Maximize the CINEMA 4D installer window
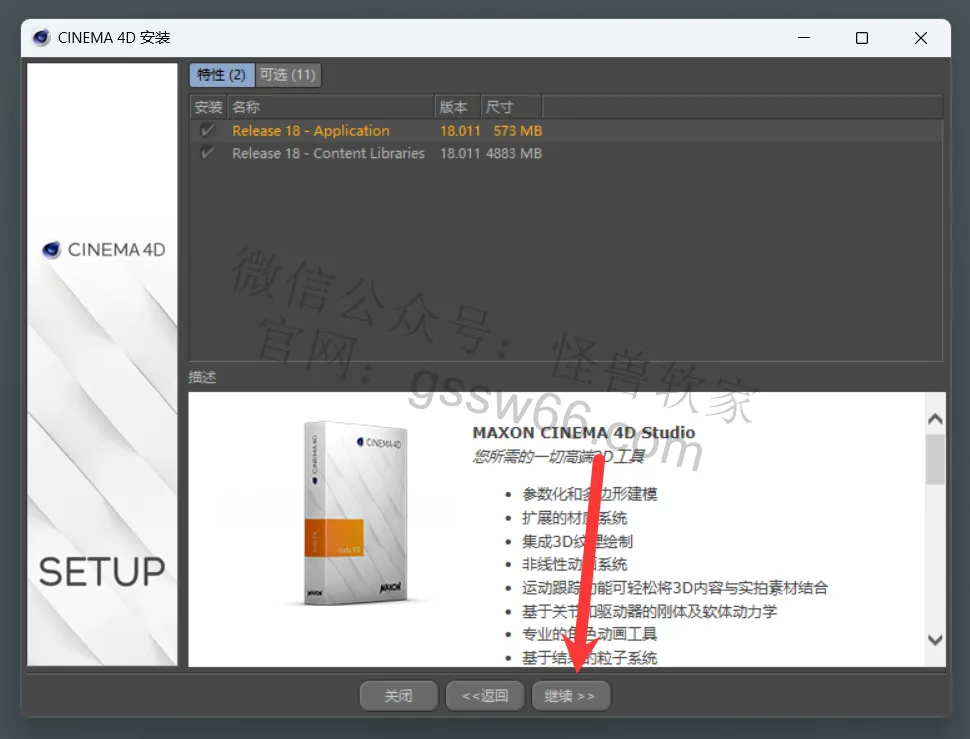This screenshot has width=970, height=739. coord(862,38)
